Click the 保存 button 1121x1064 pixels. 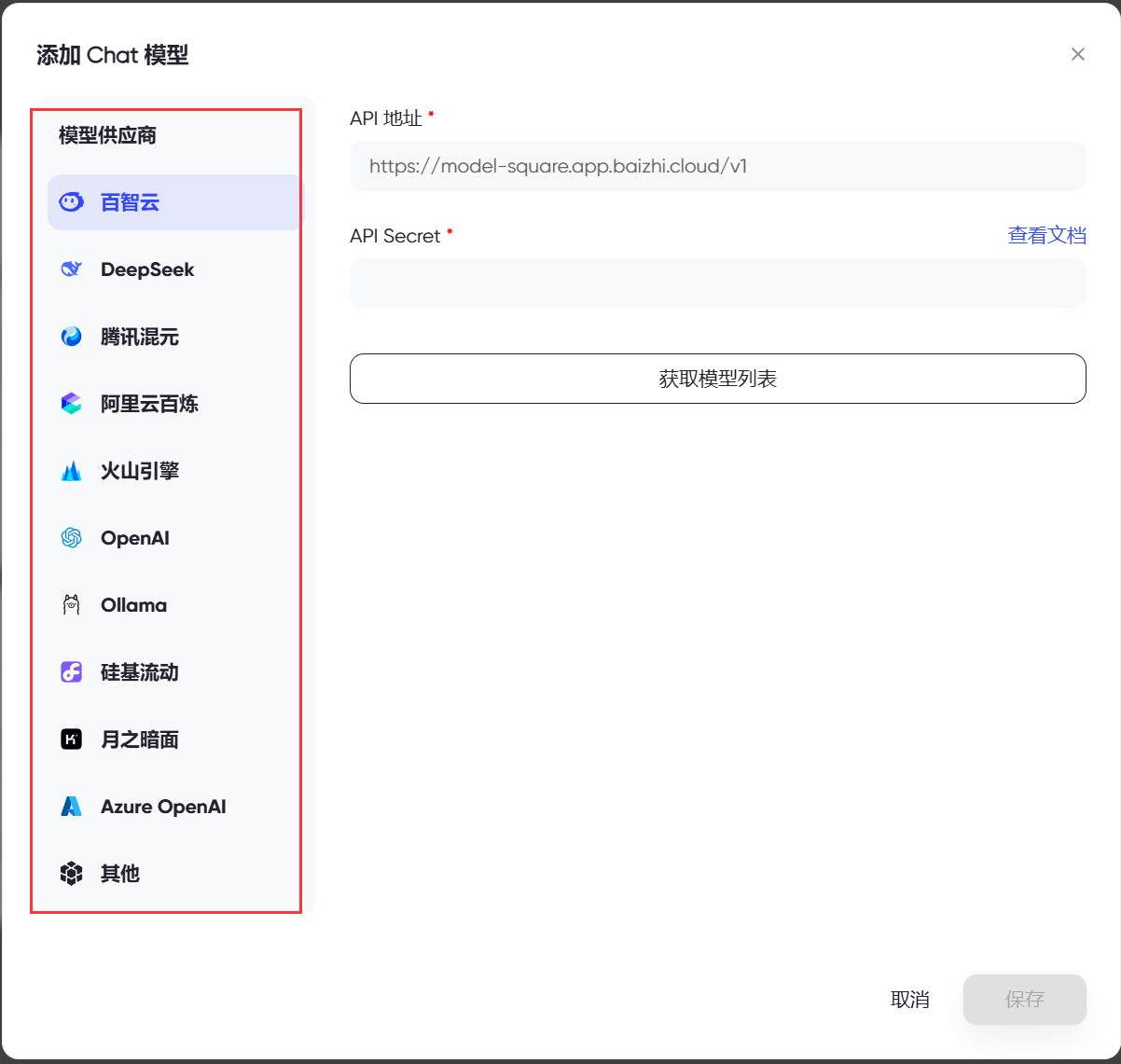pos(1025,1000)
